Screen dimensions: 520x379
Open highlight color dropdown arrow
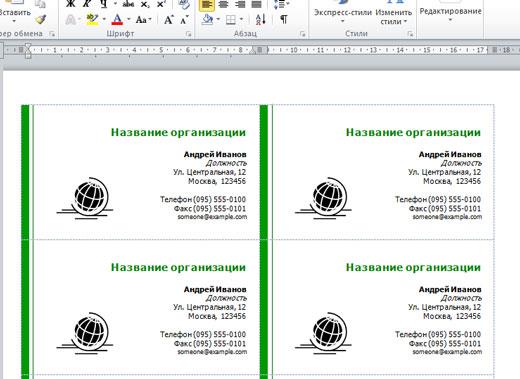click(104, 19)
